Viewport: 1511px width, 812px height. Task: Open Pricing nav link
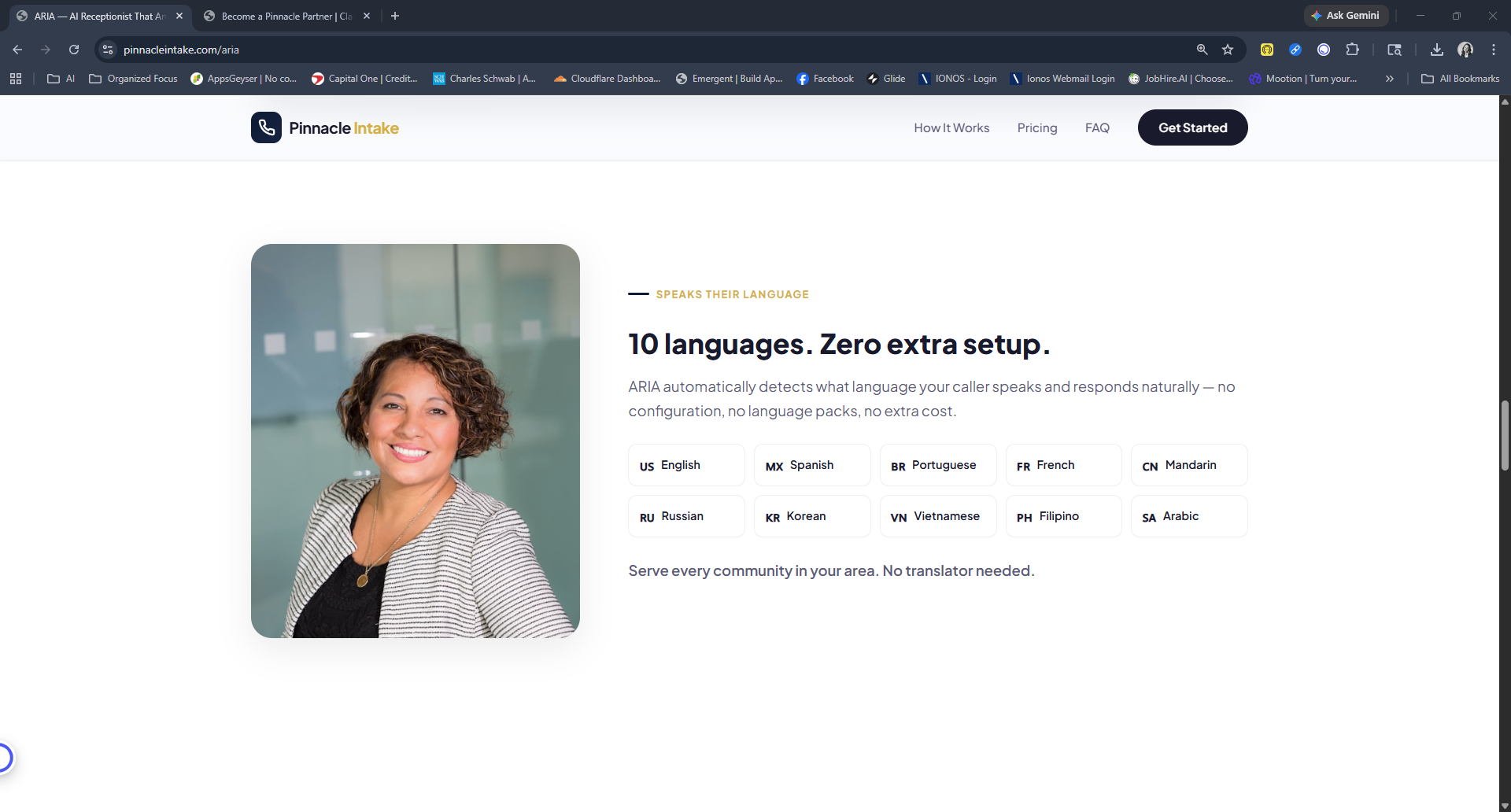coord(1037,127)
